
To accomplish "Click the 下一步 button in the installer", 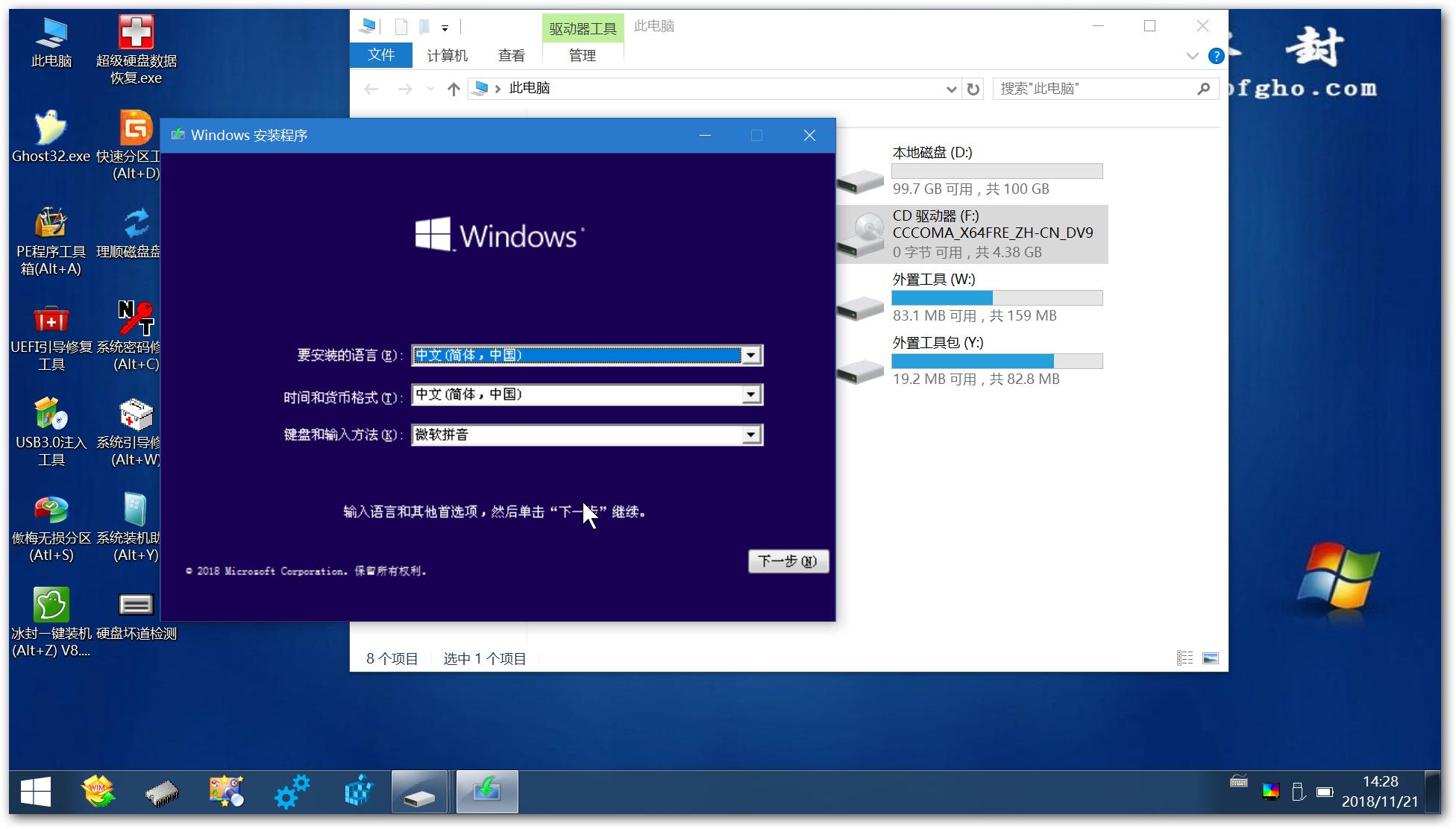I will pyautogui.click(x=788, y=561).
